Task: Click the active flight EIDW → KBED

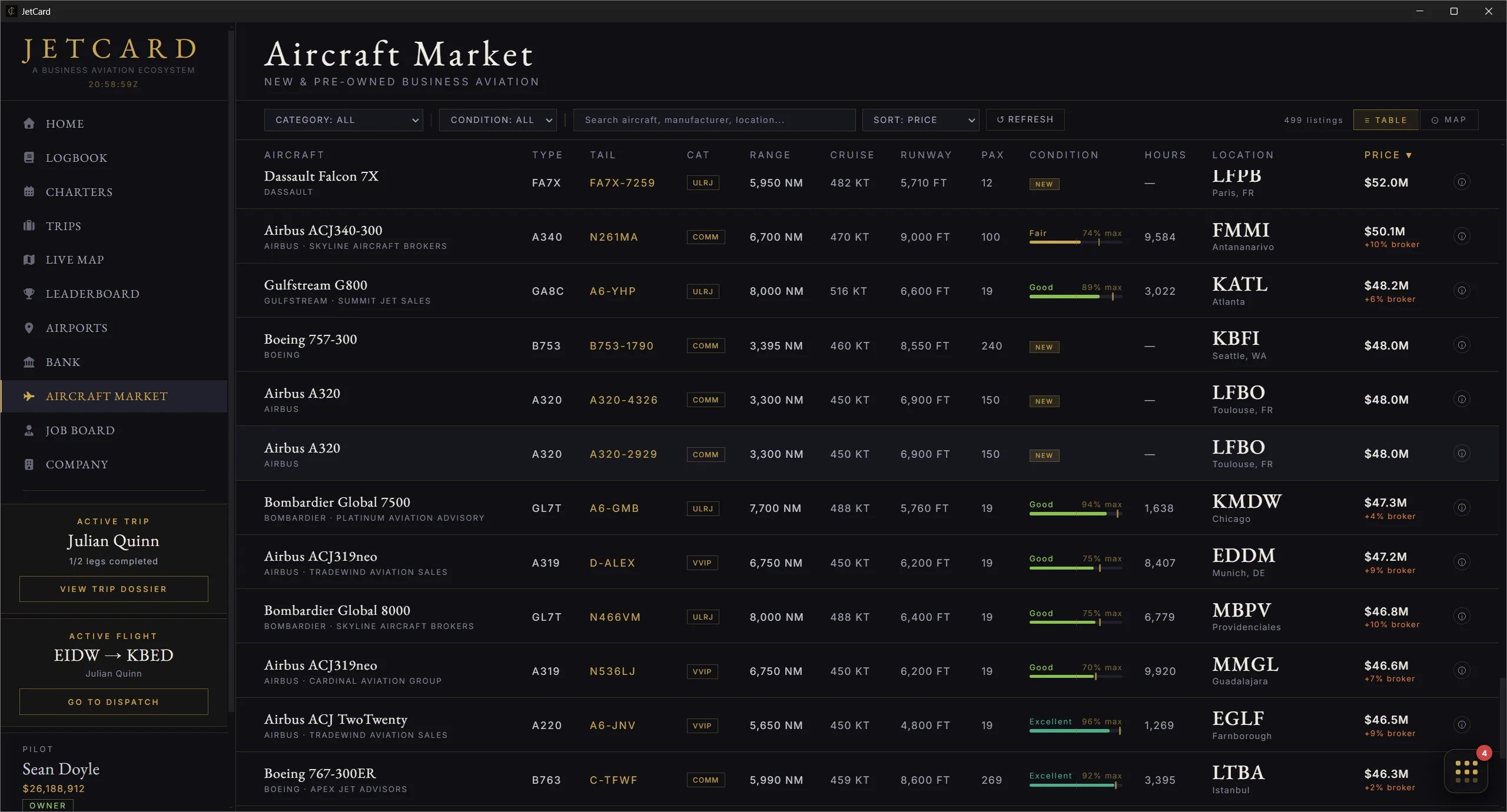Action: point(114,655)
